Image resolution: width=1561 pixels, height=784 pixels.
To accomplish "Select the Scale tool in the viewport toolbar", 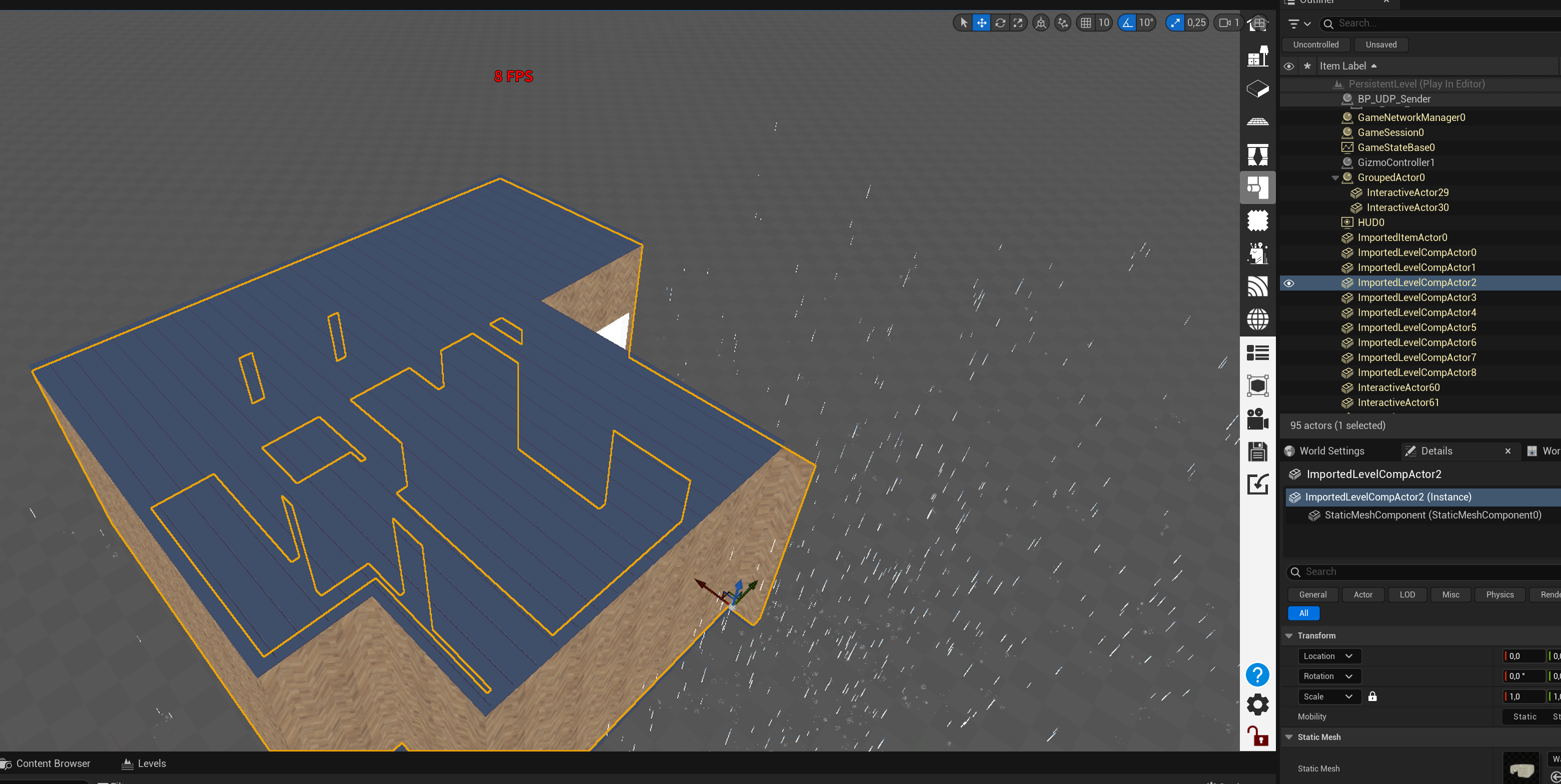I will click(x=1019, y=22).
